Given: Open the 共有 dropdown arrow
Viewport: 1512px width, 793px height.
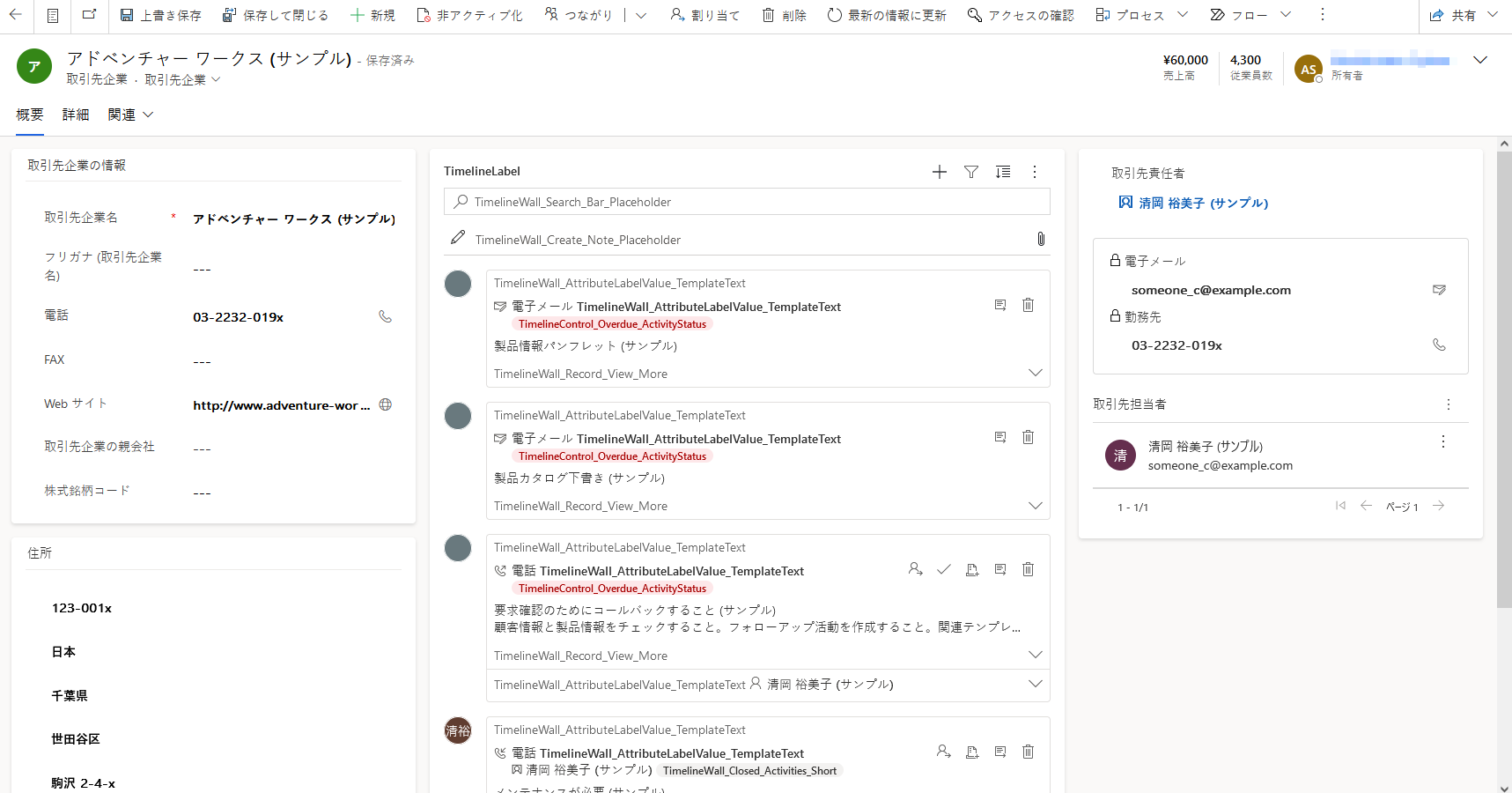Looking at the screenshot, I should point(1493,15).
